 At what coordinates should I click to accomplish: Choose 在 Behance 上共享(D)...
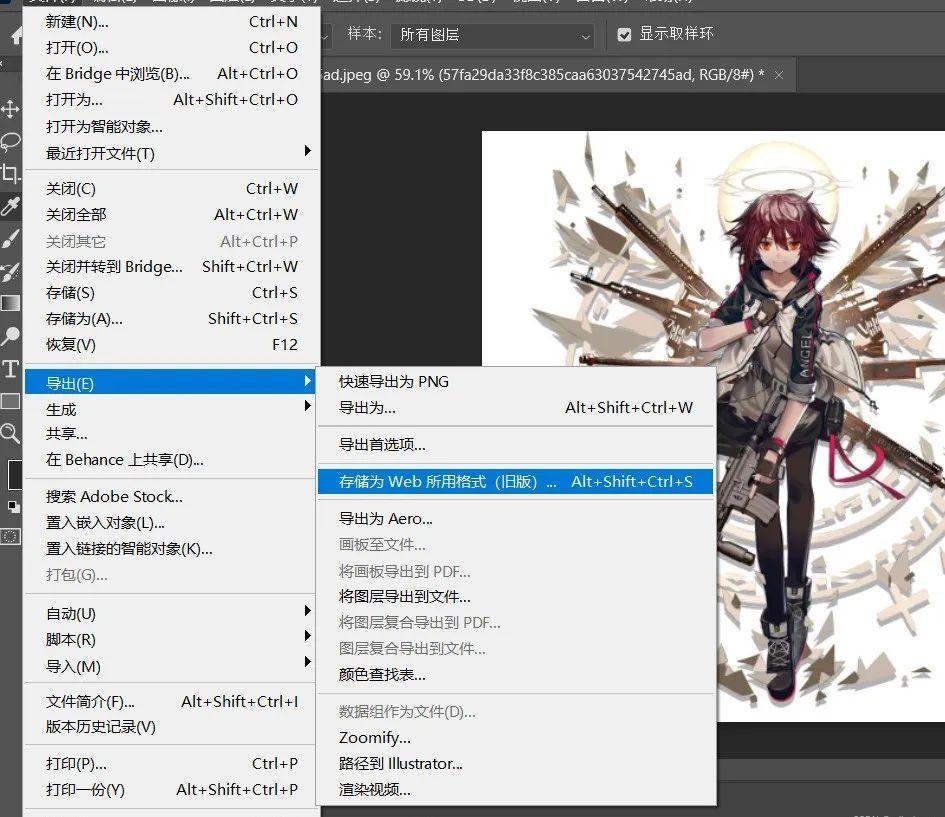(172, 460)
